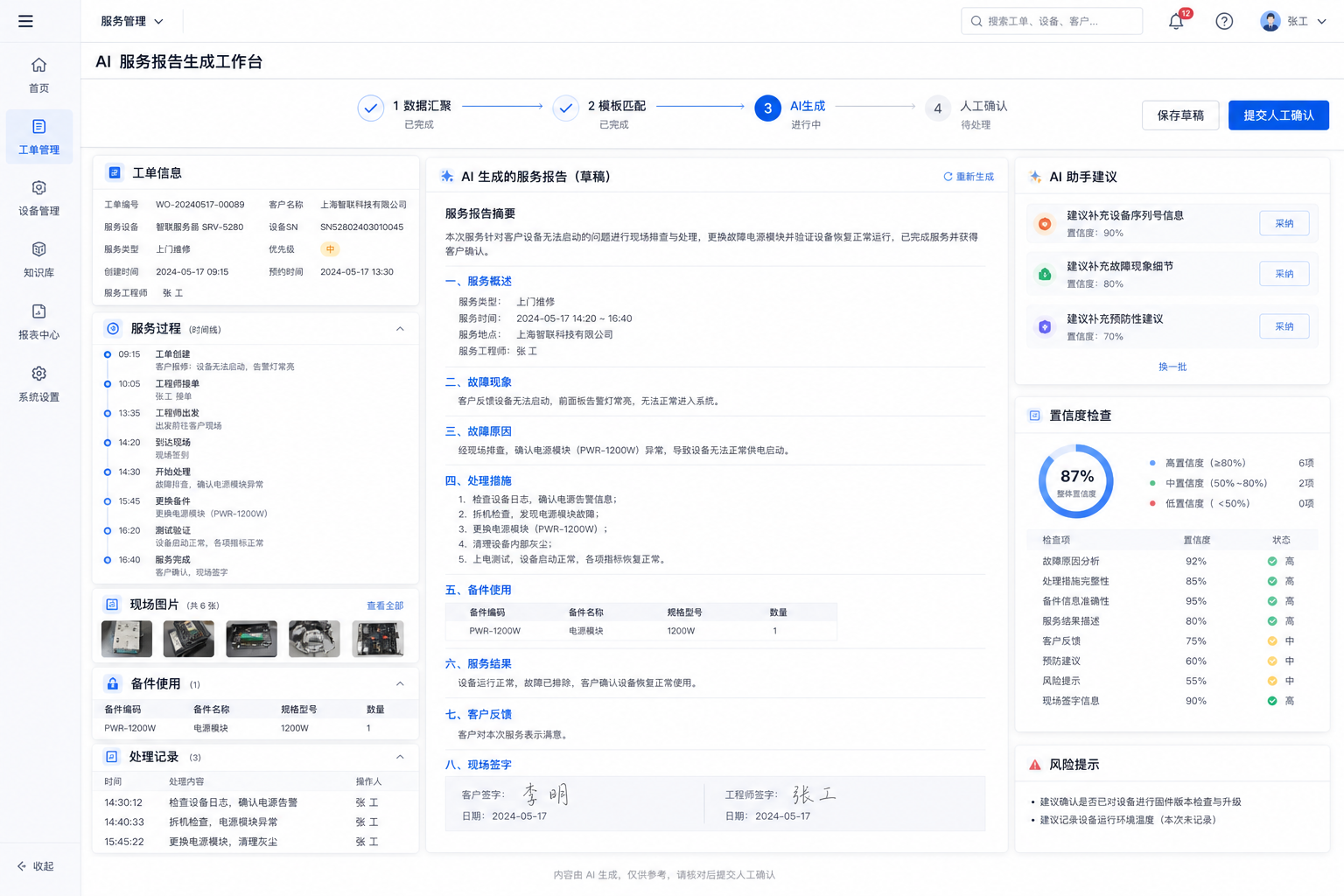Image resolution: width=1344 pixels, height=896 pixels.
Task: Open 知识库 in sidebar
Action: [x=38, y=260]
